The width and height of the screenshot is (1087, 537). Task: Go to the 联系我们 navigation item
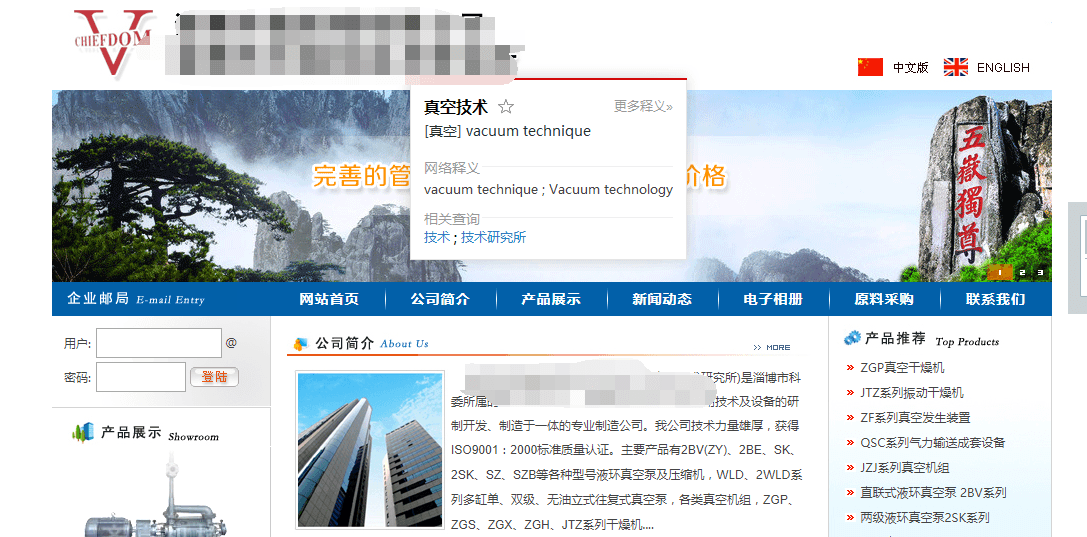pyautogui.click(x=995, y=299)
